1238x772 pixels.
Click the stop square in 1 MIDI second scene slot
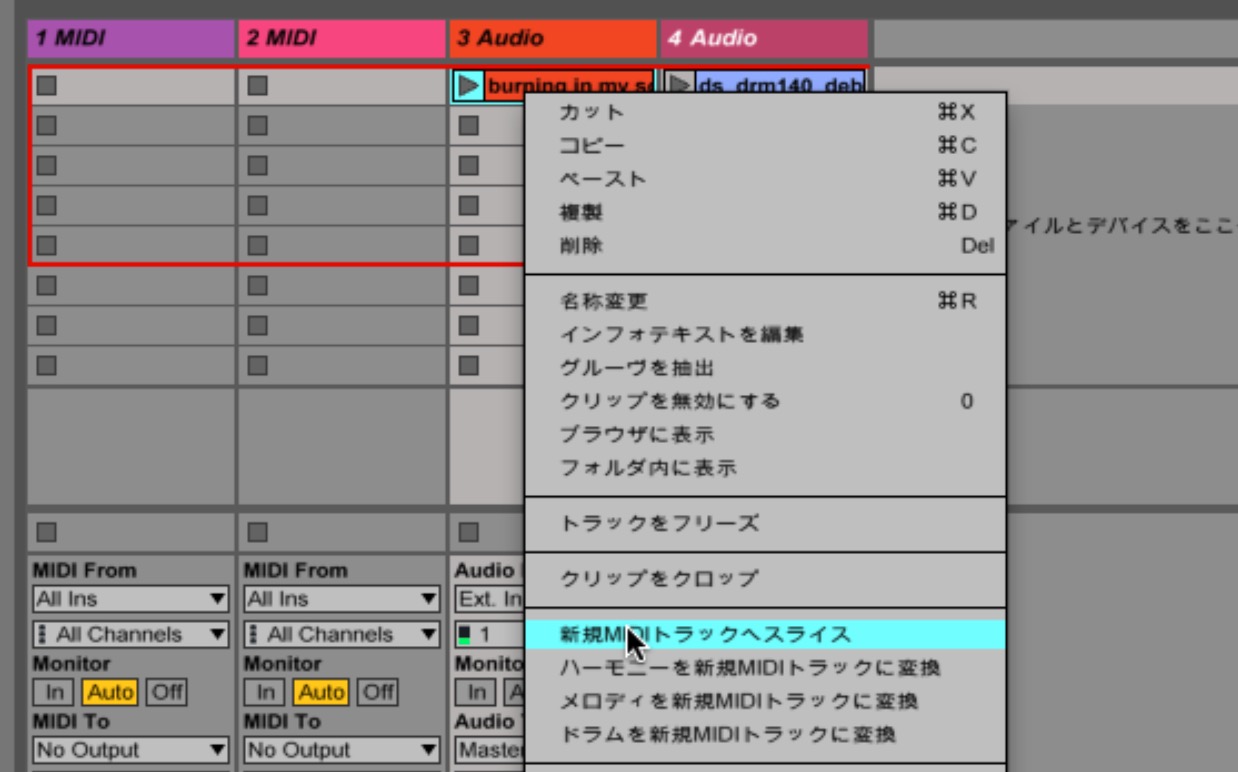pyautogui.click(x=46, y=126)
